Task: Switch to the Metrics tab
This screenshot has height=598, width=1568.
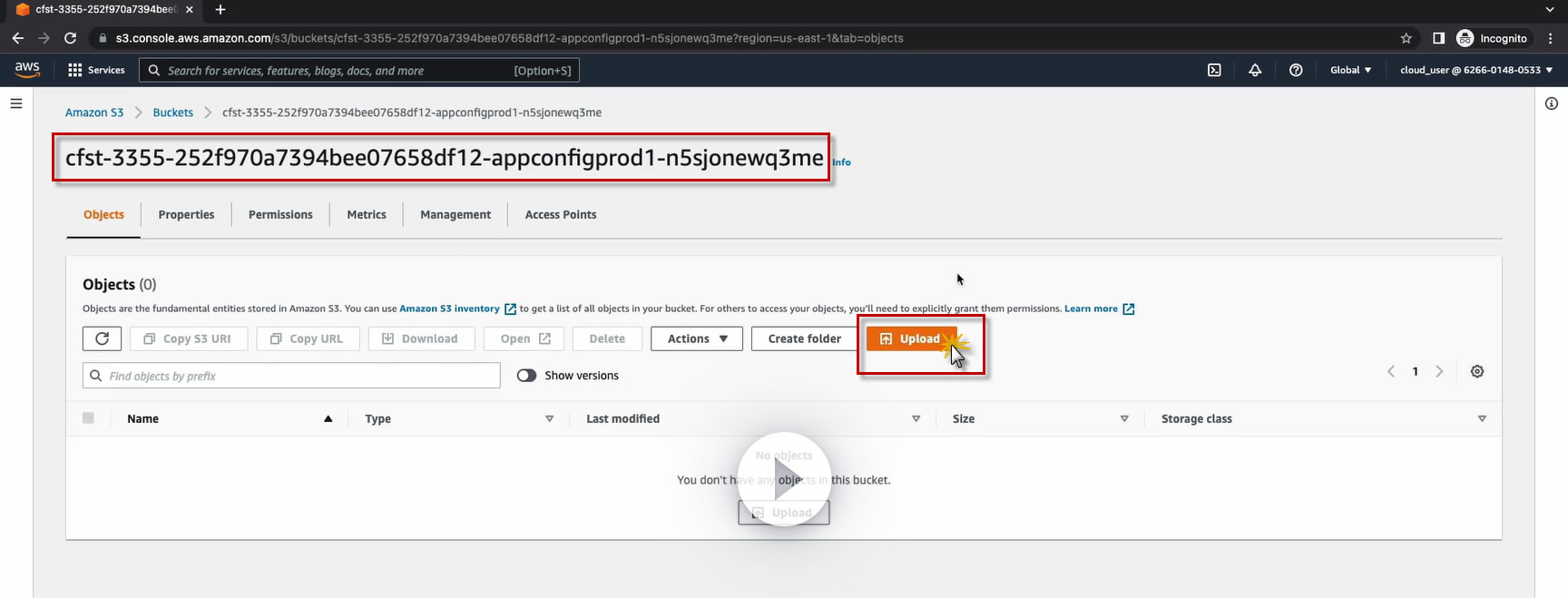Action: point(367,215)
